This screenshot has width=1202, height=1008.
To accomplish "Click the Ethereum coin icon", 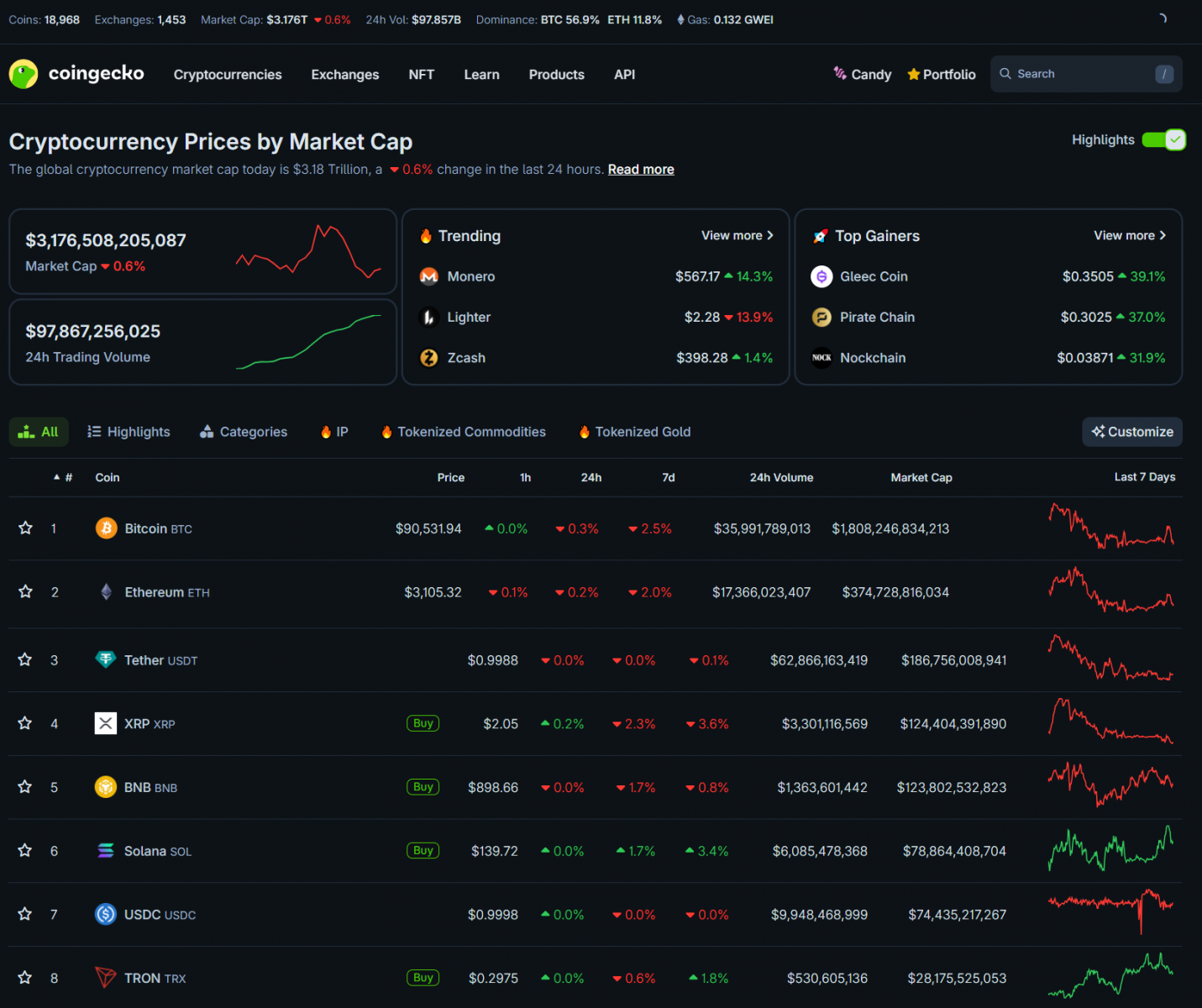I will [106, 592].
